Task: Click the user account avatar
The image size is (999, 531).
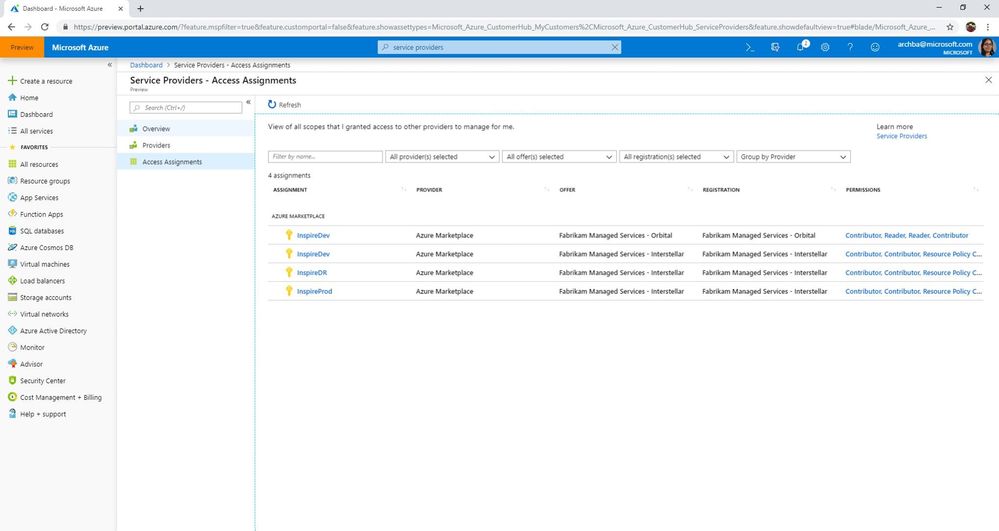Action: [988, 47]
